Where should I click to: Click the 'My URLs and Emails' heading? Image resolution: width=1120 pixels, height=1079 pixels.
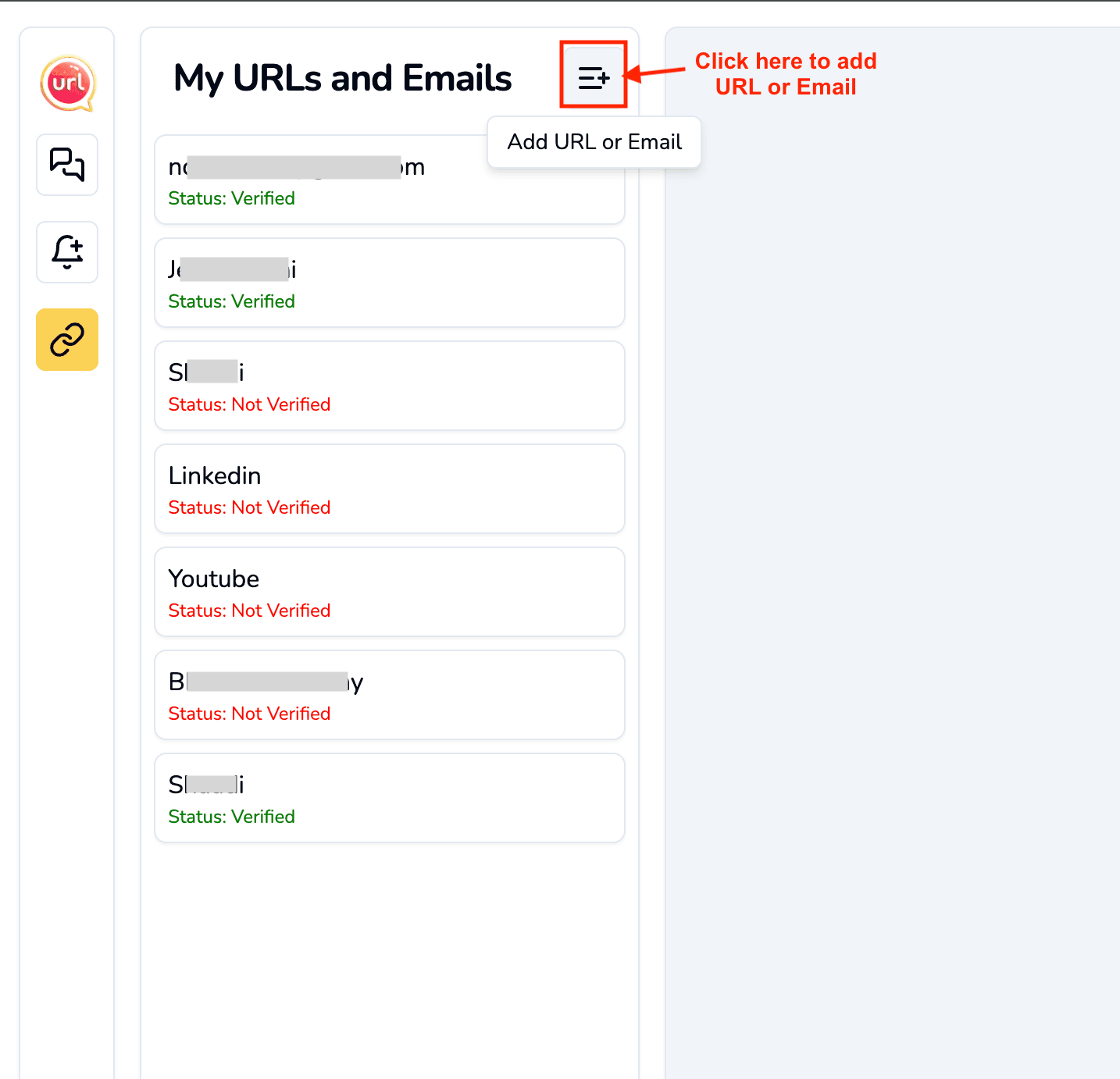(342, 79)
